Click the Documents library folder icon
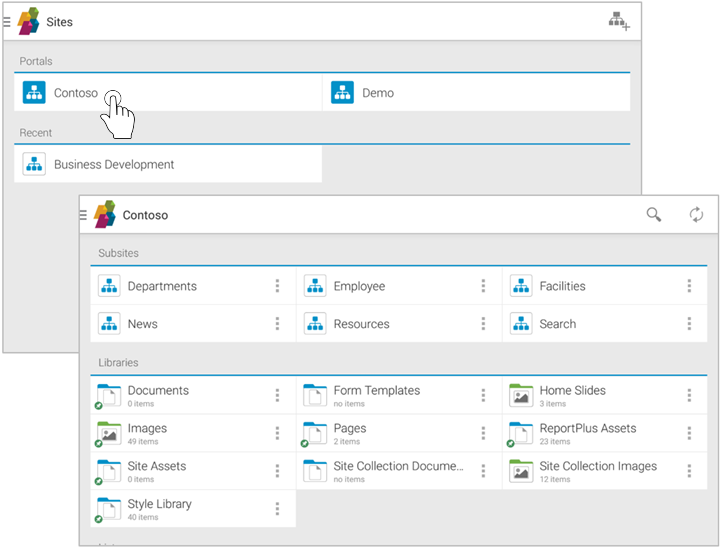Image resolution: width=720 pixels, height=548 pixels. 108,396
